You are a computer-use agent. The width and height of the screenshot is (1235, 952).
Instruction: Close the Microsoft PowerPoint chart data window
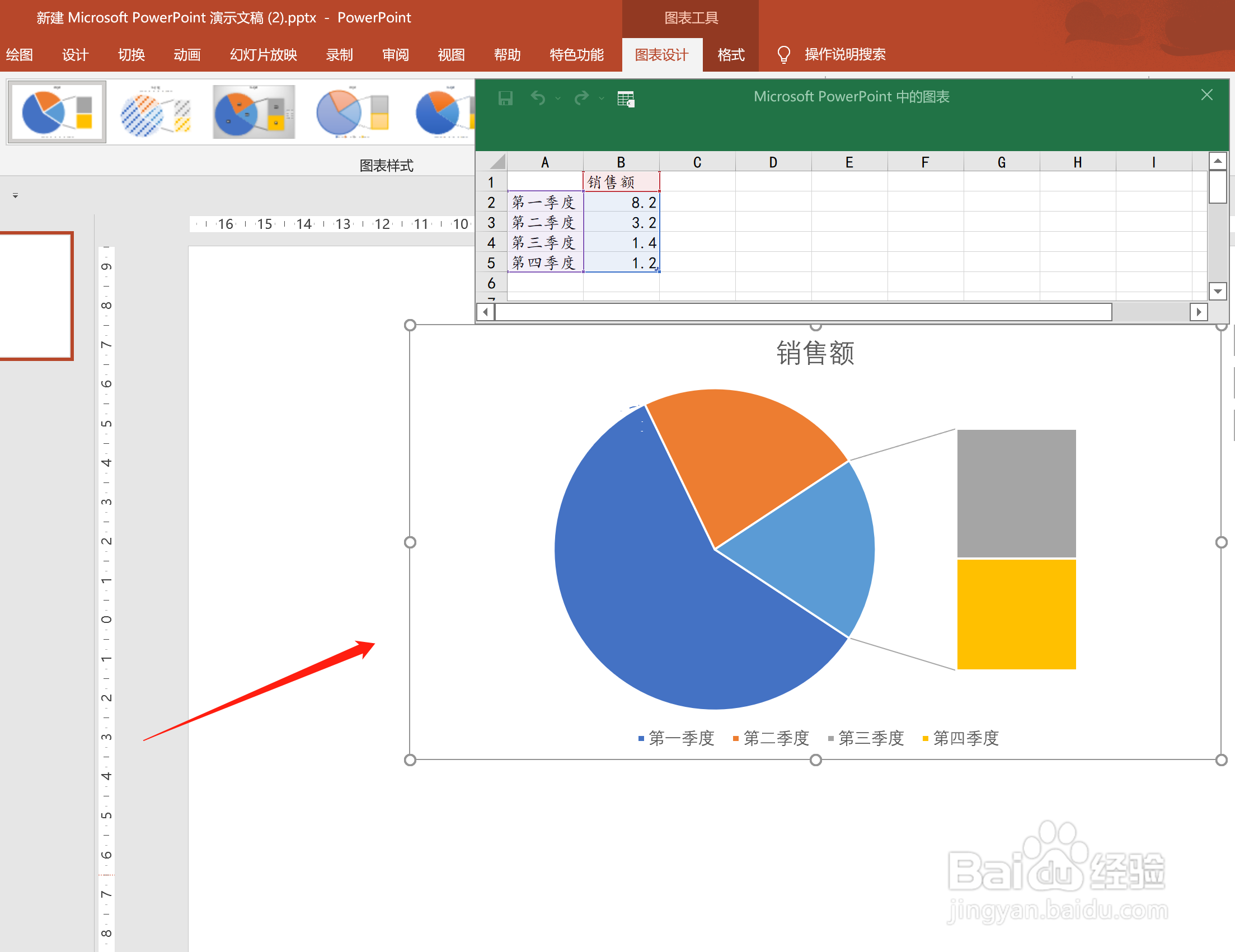(1206, 95)
